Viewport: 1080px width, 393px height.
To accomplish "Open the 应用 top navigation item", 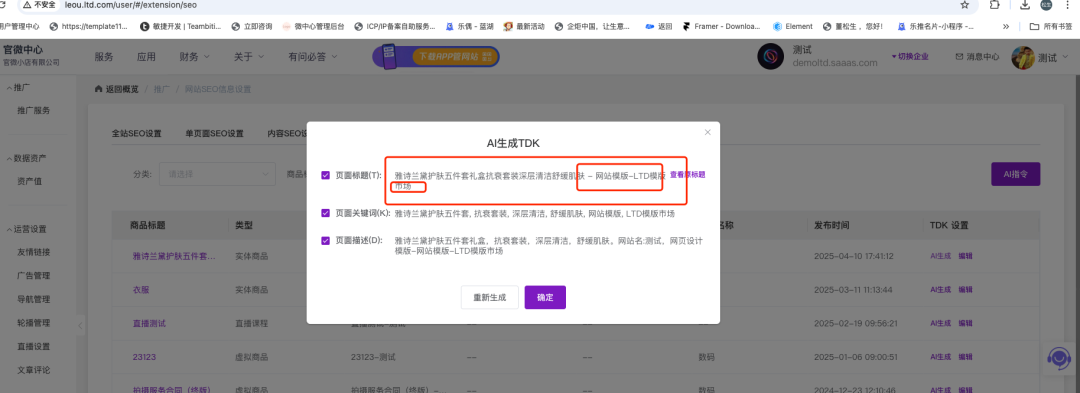I will tap(146, 57).
